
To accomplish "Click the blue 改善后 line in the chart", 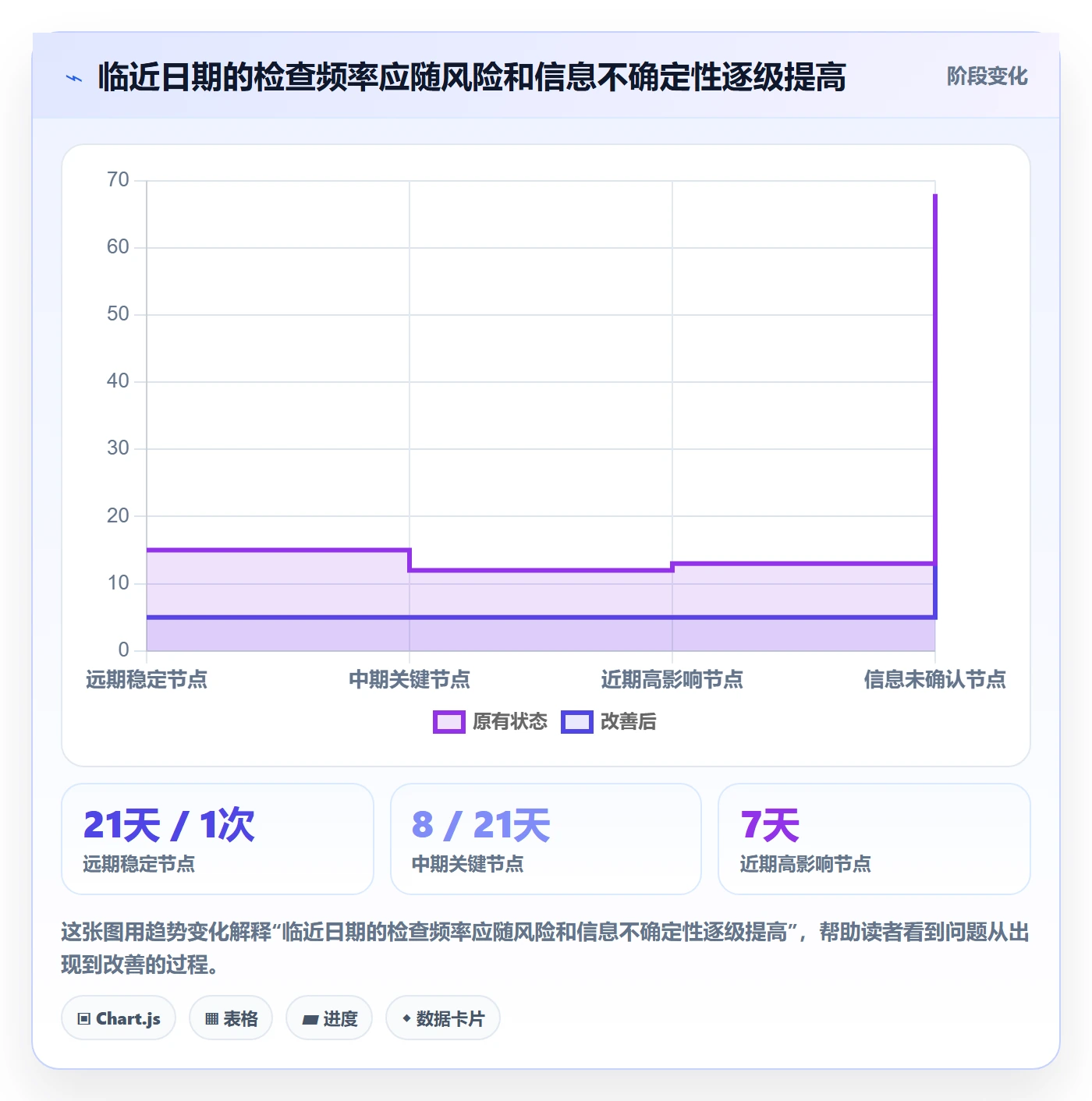I will point(541,618).
